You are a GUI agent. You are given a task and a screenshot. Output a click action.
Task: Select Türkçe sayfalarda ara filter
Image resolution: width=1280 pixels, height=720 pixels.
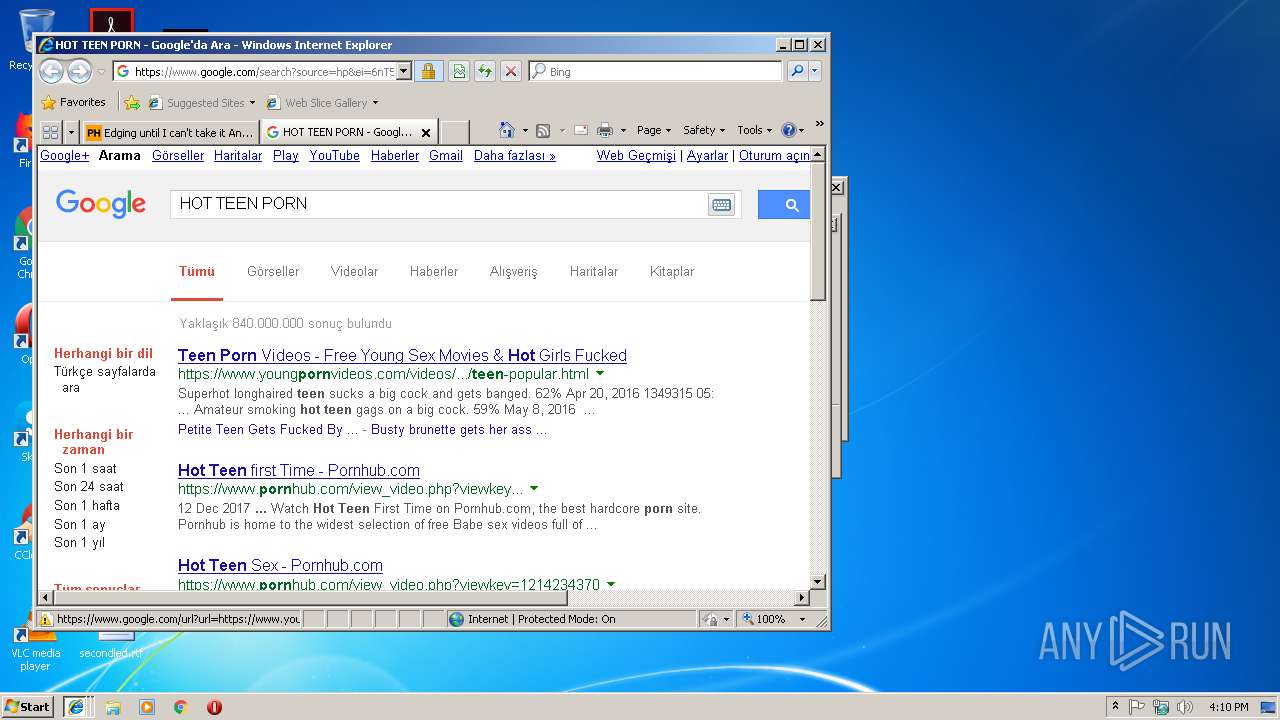(x=105, y=379)
